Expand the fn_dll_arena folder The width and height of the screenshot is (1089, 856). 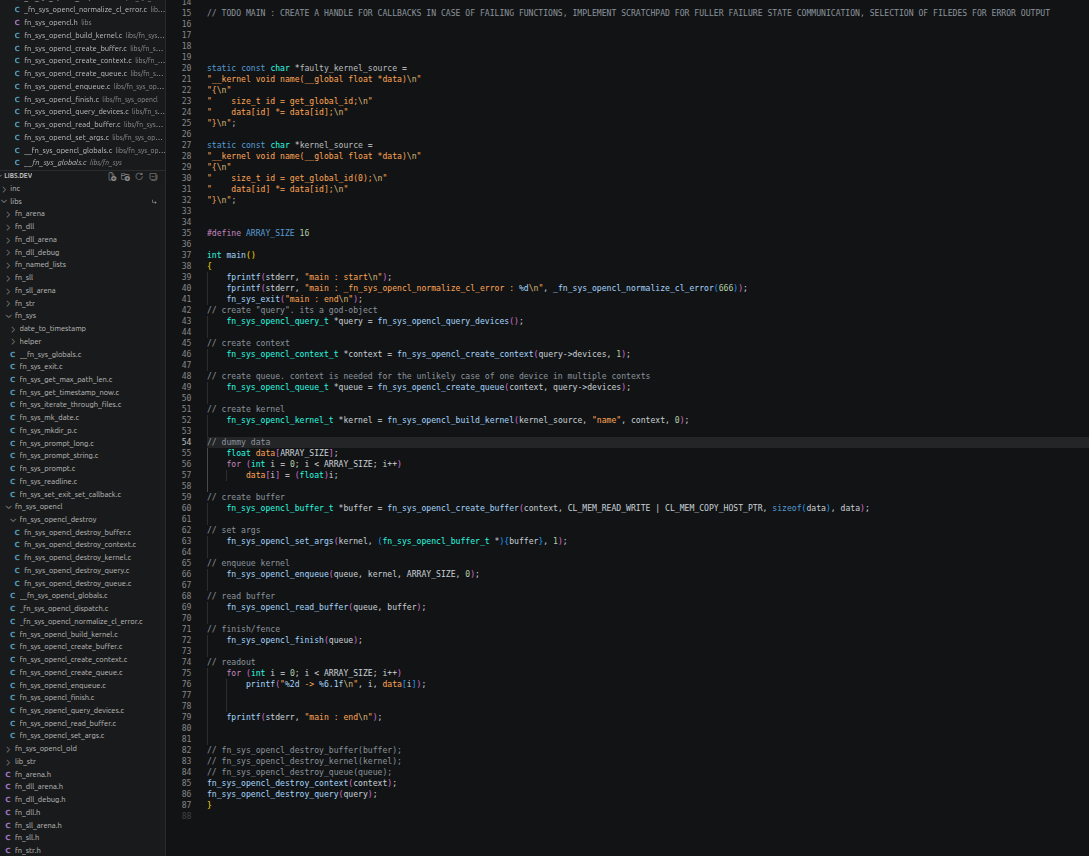(x=36, y=240)
